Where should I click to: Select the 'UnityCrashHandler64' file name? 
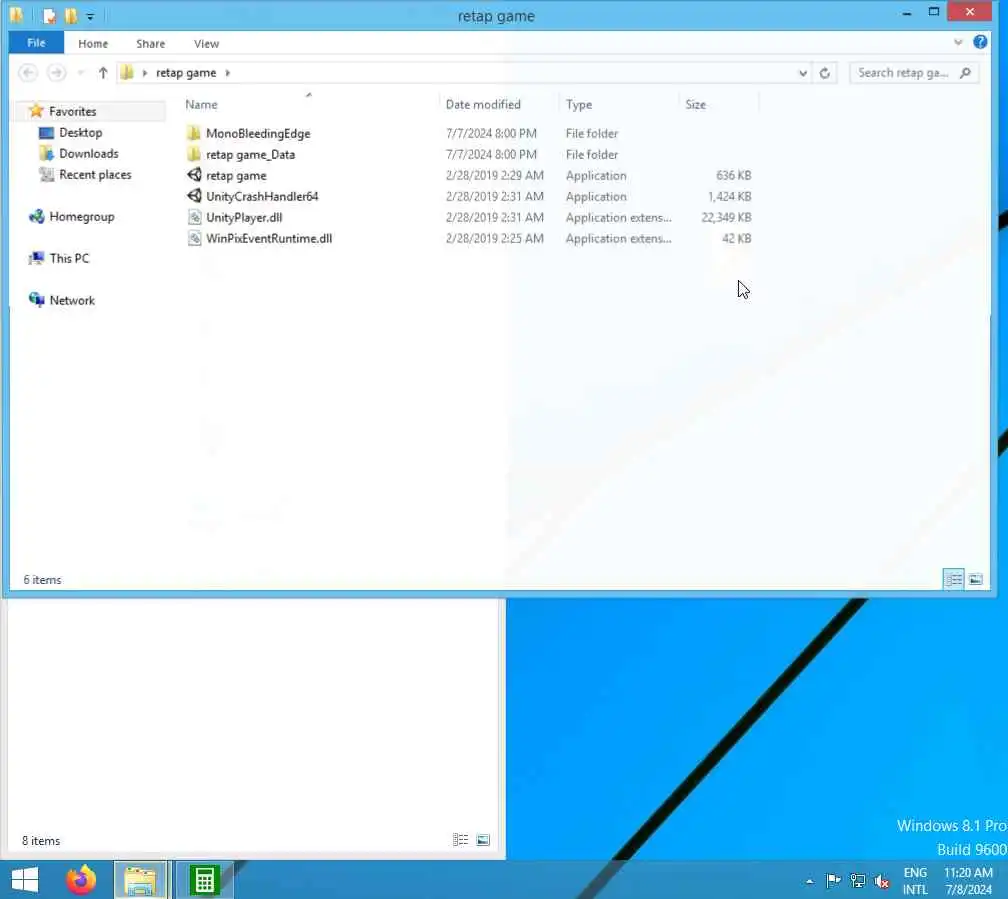262,196
